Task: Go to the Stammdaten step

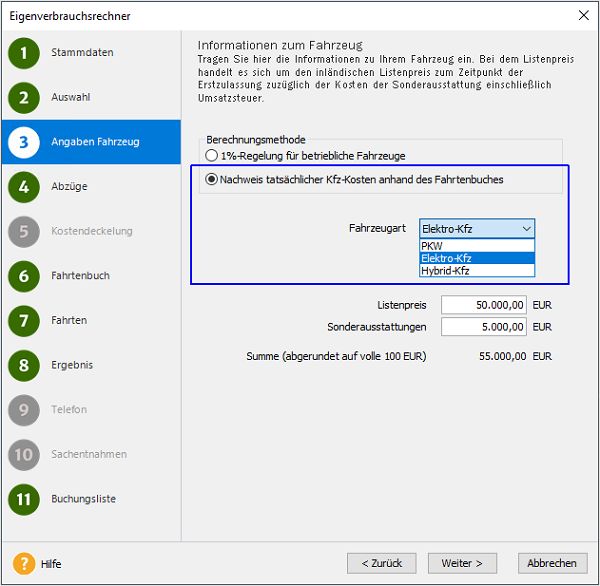Action: coord(82,52)
